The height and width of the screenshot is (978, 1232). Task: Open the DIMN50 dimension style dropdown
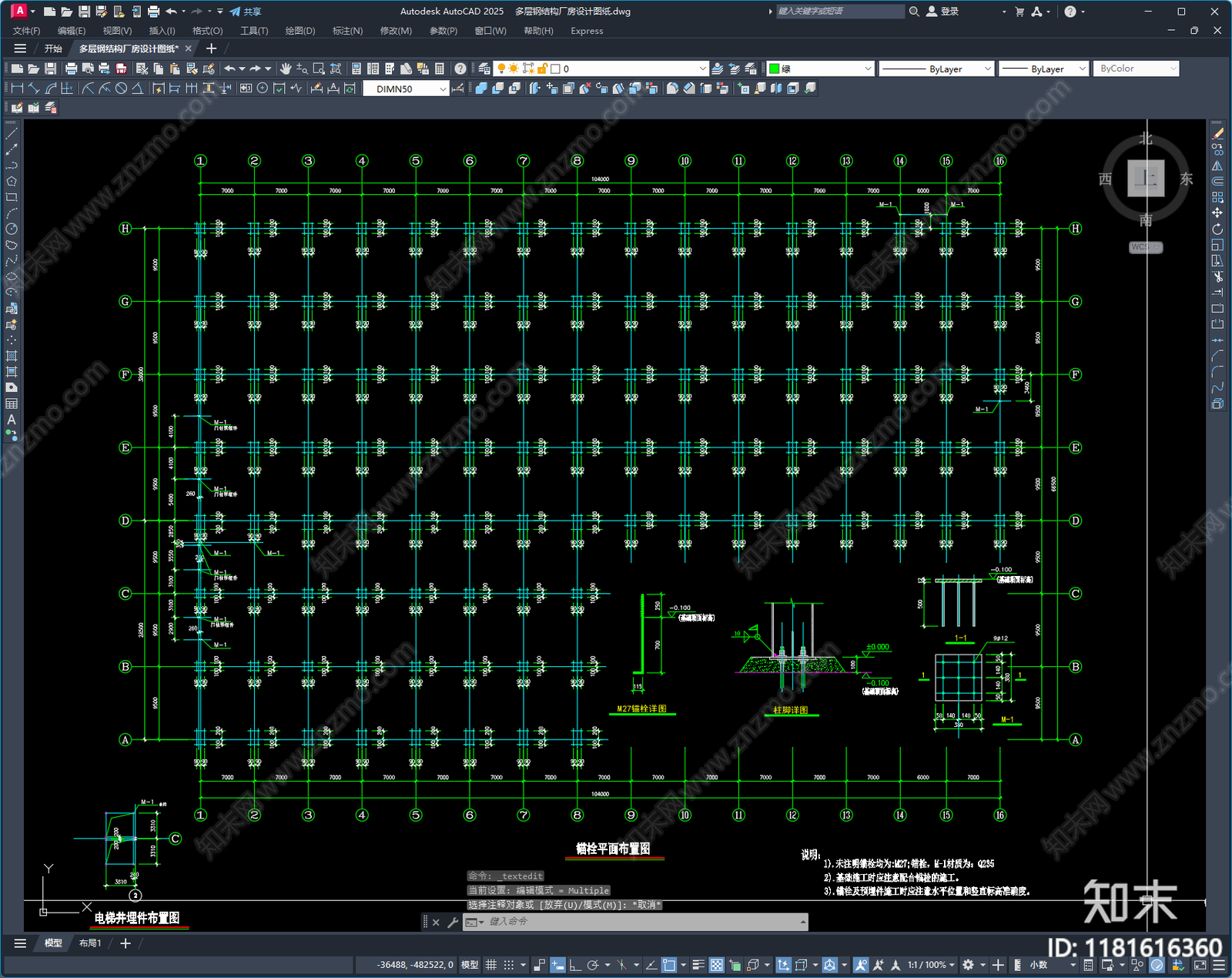pyautogui.click(x=443, y=89)
